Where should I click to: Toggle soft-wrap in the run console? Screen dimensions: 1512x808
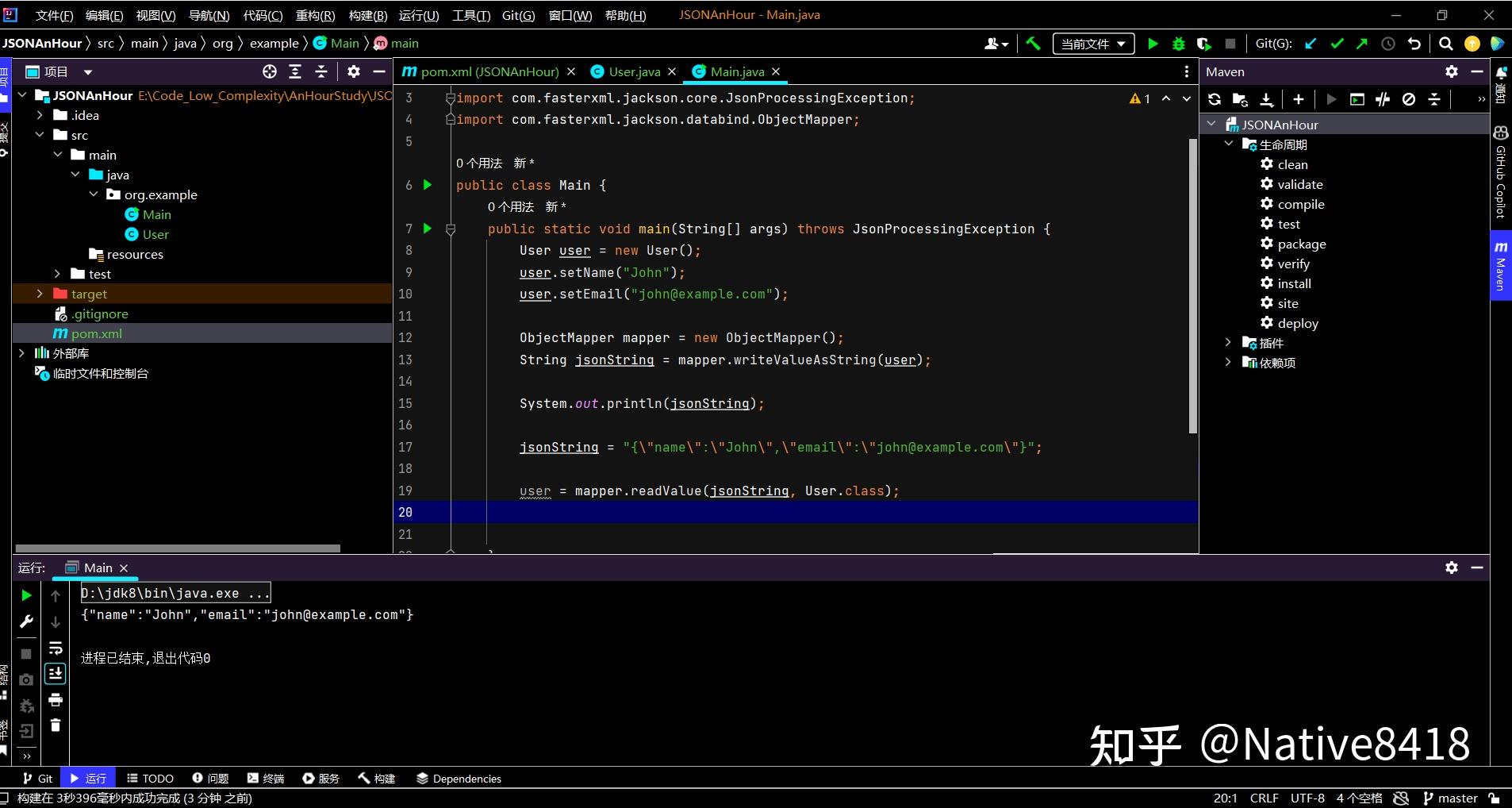(56, 648)
